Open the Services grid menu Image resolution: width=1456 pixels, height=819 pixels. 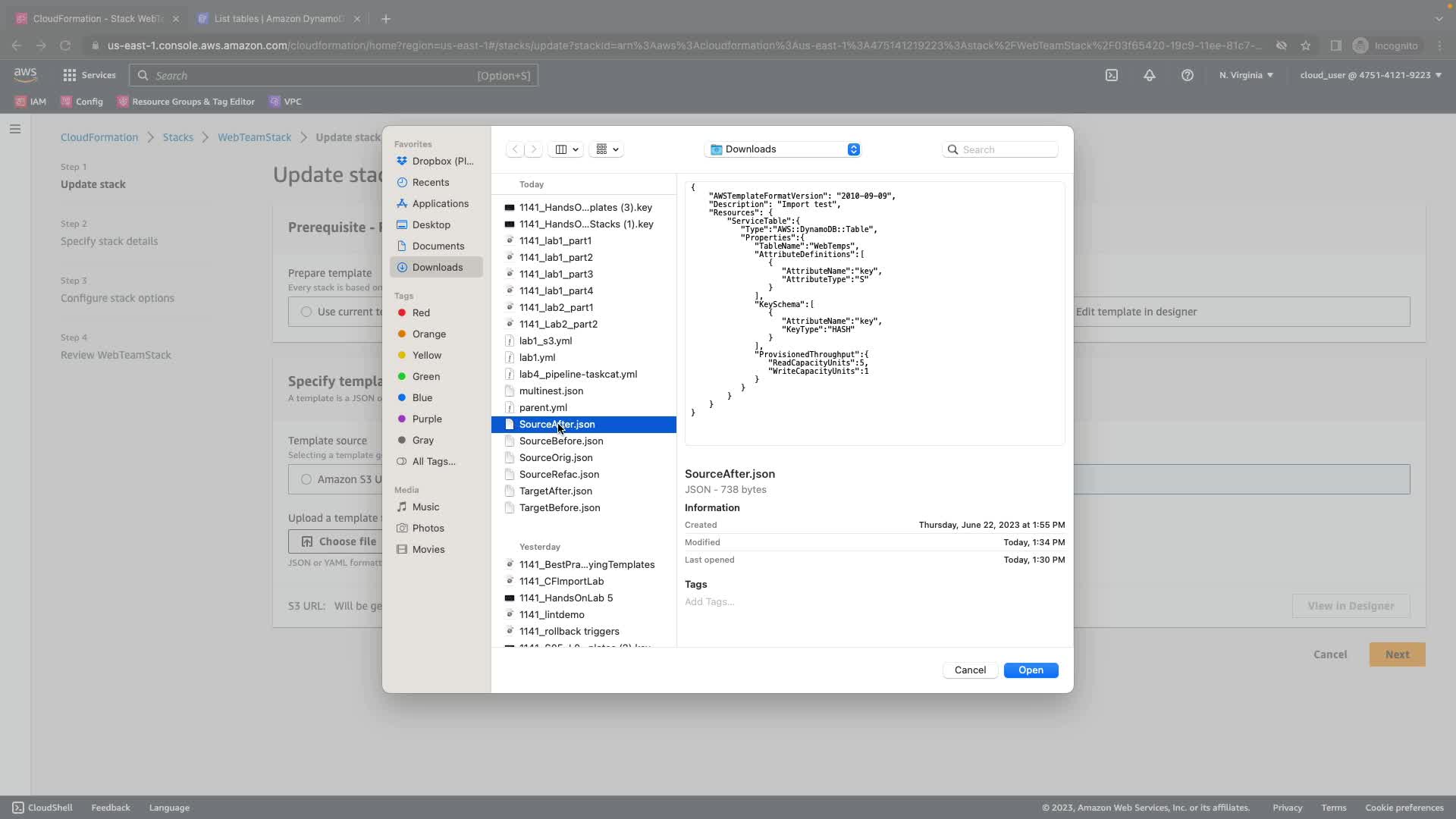[x=89, y=75]
